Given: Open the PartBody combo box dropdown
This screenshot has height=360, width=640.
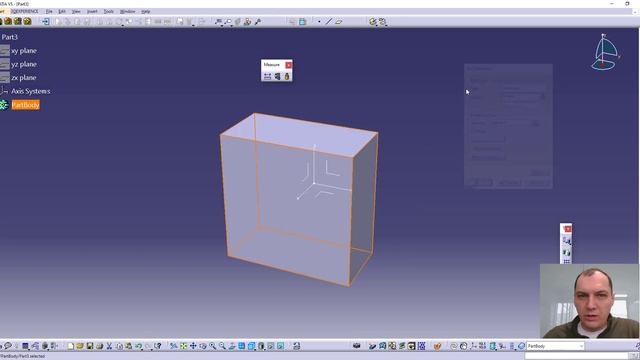Looking at the screenshot, I should 581,346.
